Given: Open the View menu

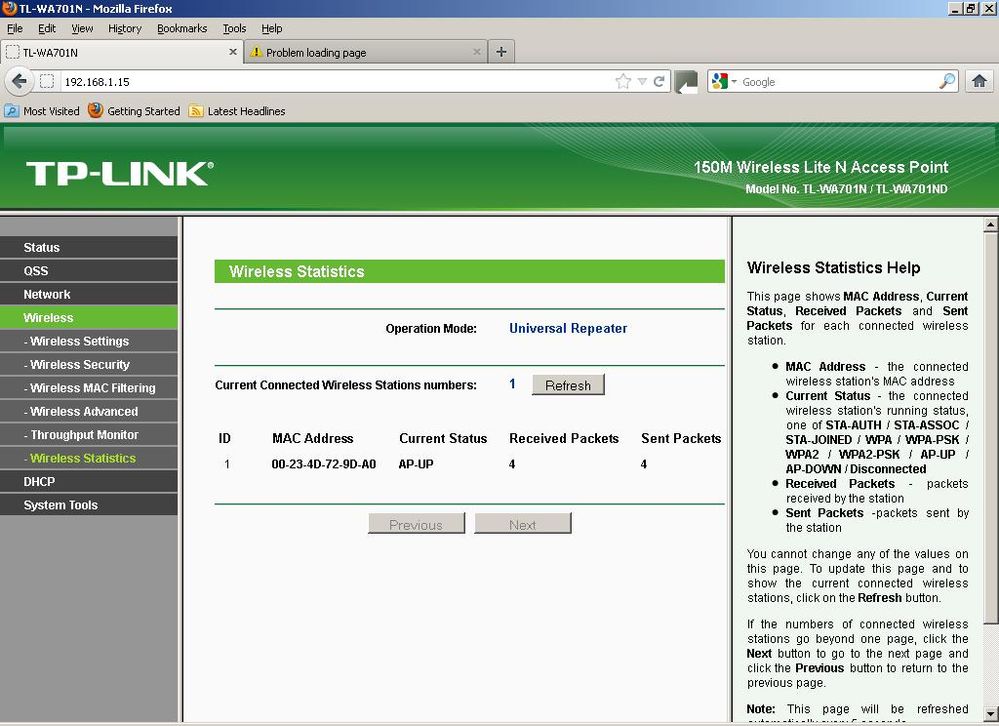Looking at the screenshot, I should click(82, 29).
